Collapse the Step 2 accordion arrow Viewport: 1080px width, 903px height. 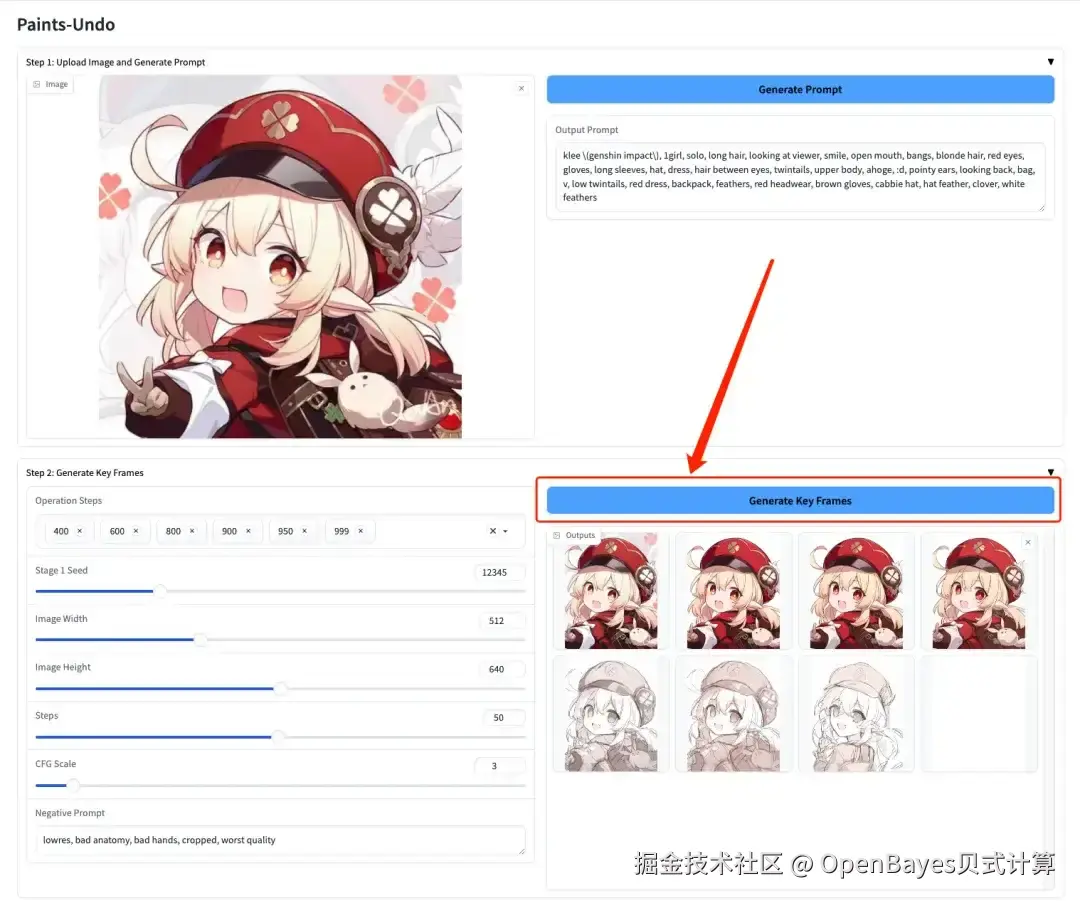pos(1050,473)
